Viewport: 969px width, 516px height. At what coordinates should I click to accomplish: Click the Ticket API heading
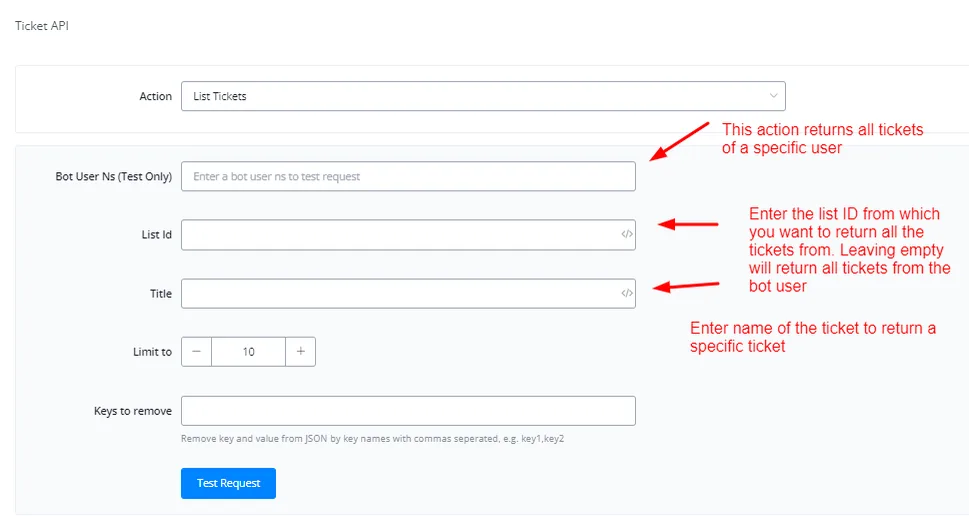point(42,25)
